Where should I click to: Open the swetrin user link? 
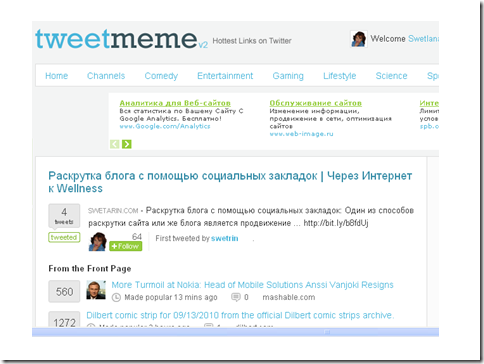pos(225,238)
